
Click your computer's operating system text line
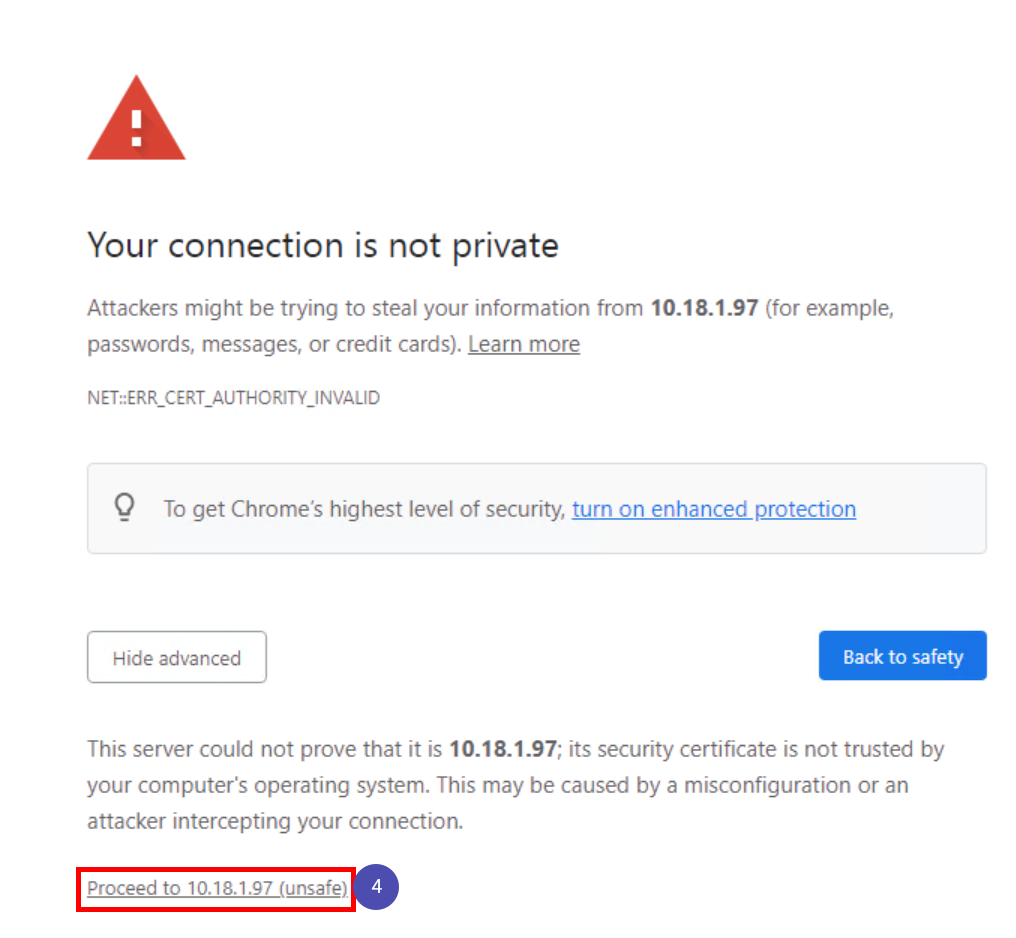pyautogui.click(x=258, y=785)
